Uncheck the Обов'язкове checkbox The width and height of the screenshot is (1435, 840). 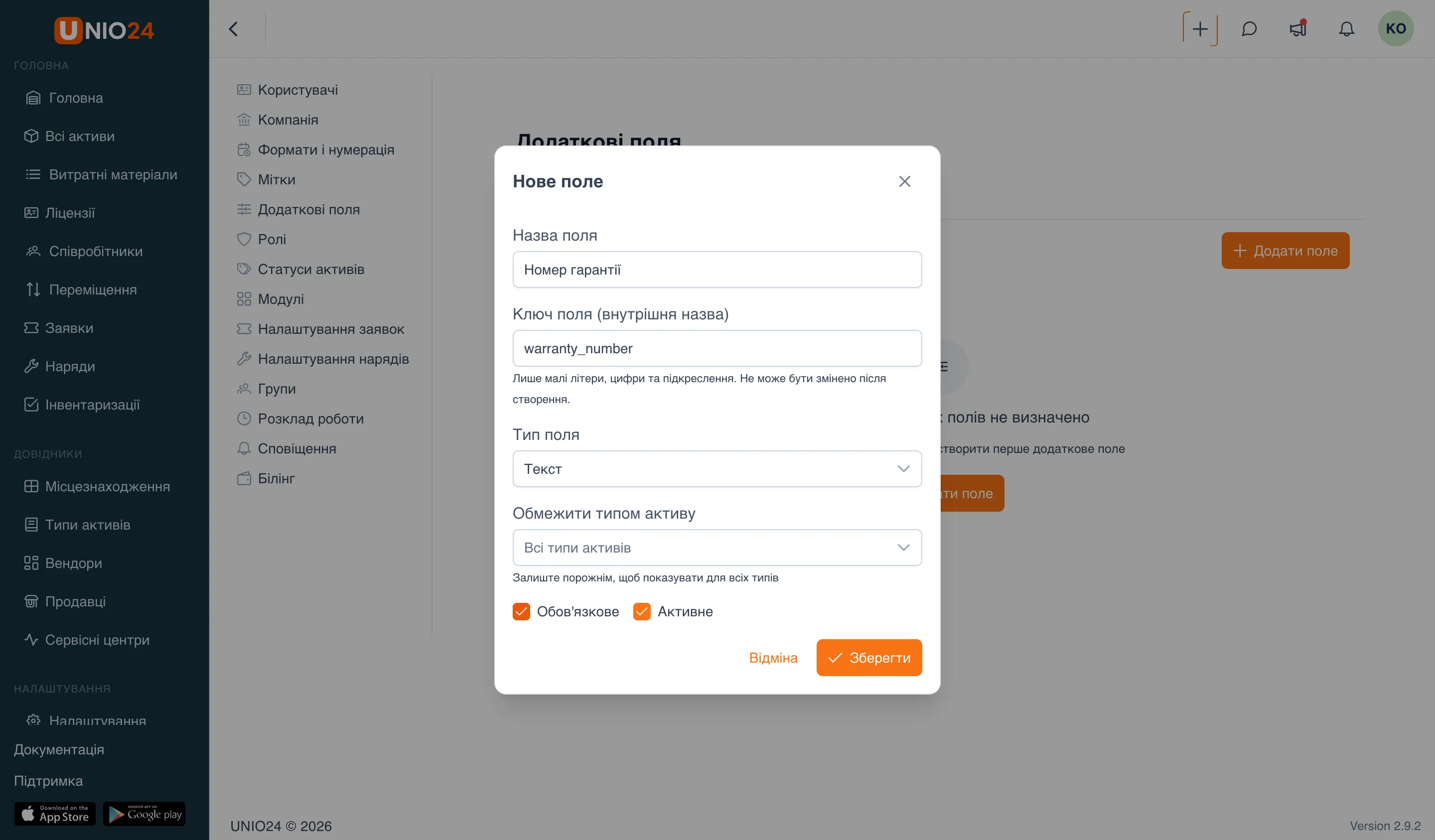(521, 612)
